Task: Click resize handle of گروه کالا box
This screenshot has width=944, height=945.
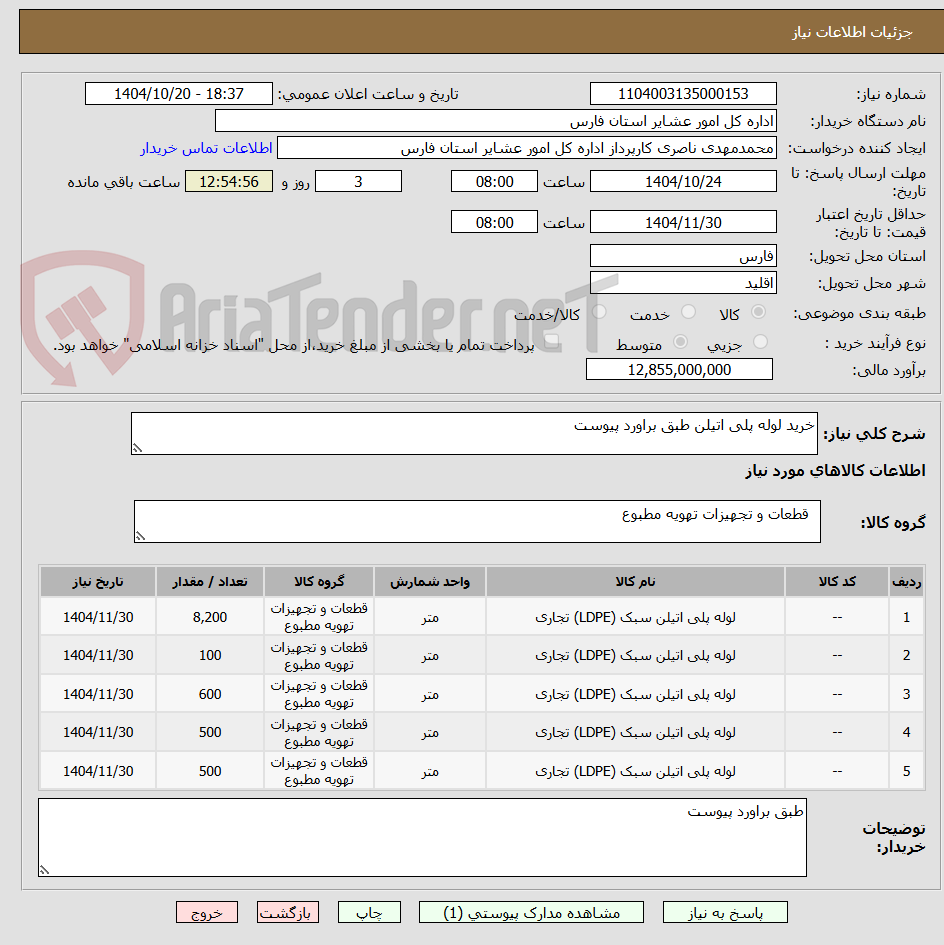Action: pos(140,536)
